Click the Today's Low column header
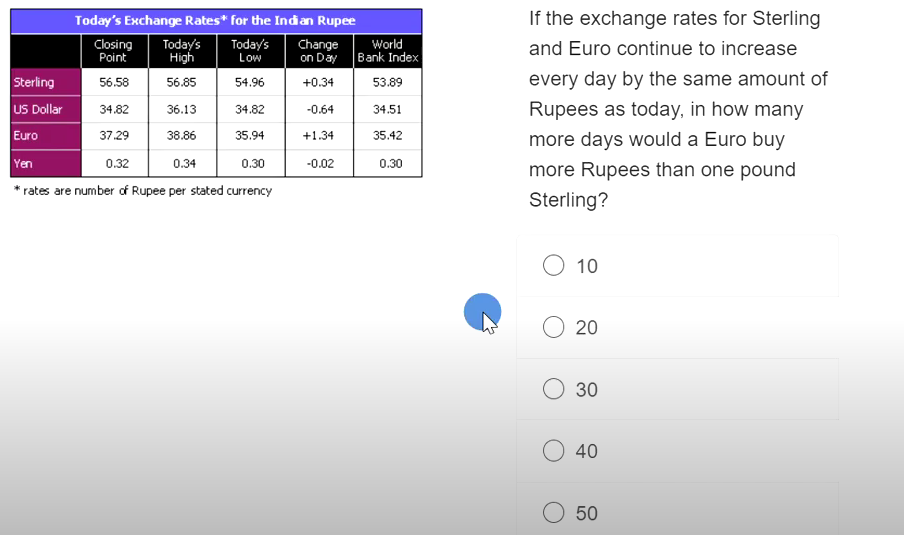Image resolution: width=904 pixels, height=535 pixels. click(250, 51)
